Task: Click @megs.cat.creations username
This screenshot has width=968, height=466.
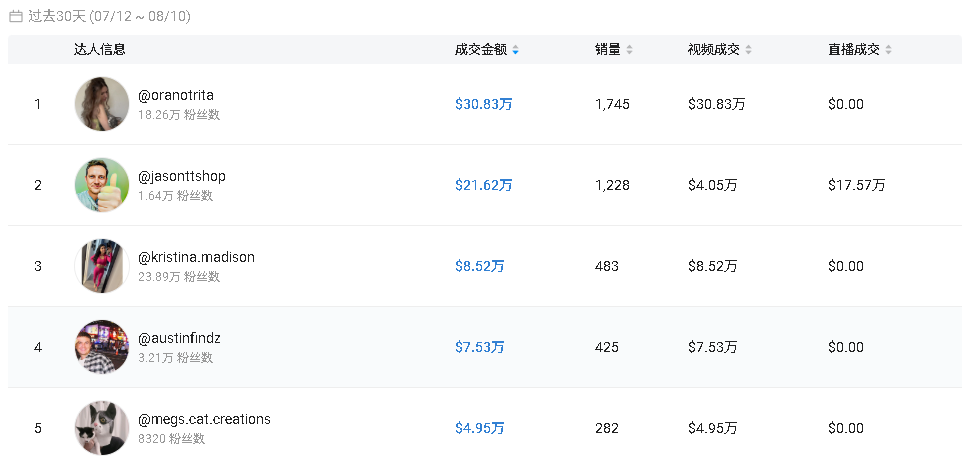Action: click(x=204, y=419)
